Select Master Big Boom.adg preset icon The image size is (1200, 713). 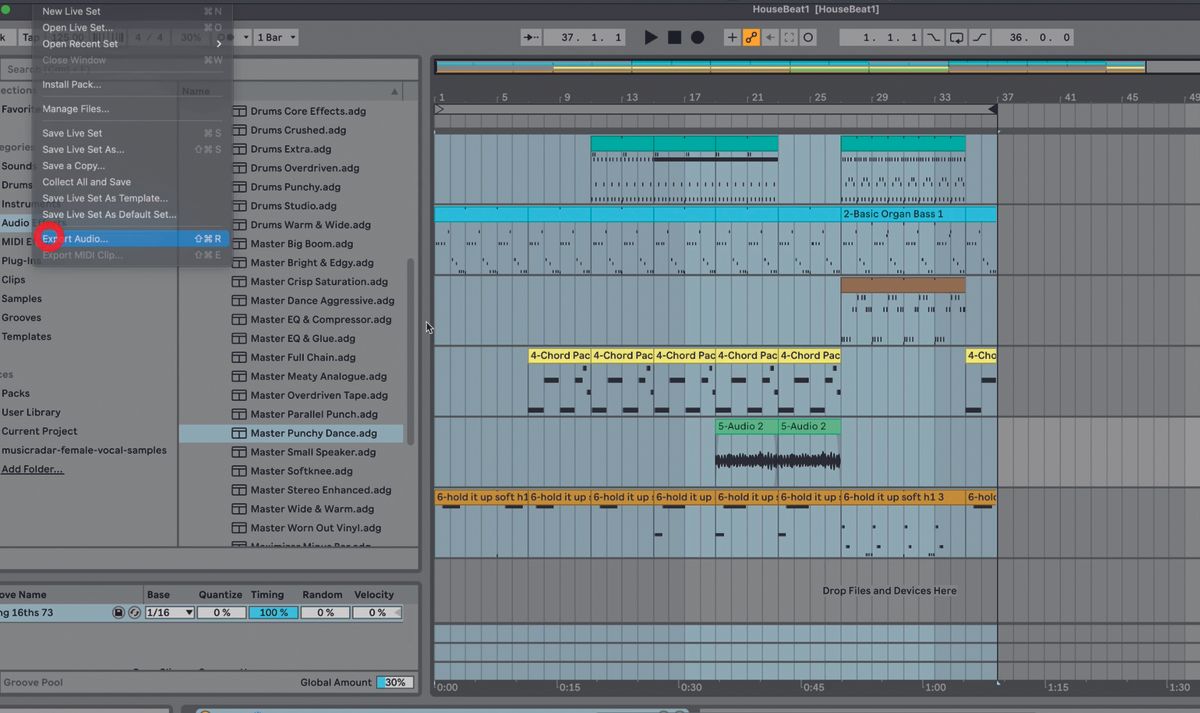pyautogui.click(x=239, y=244)
